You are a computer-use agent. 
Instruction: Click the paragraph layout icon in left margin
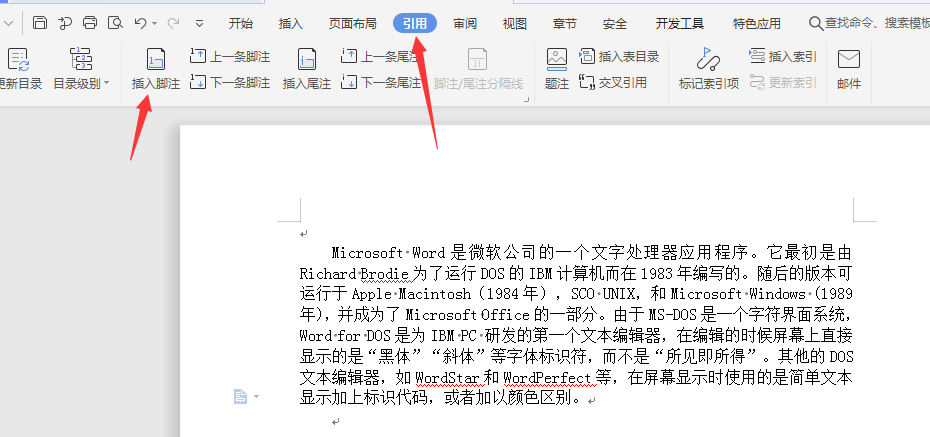[240, 397]
